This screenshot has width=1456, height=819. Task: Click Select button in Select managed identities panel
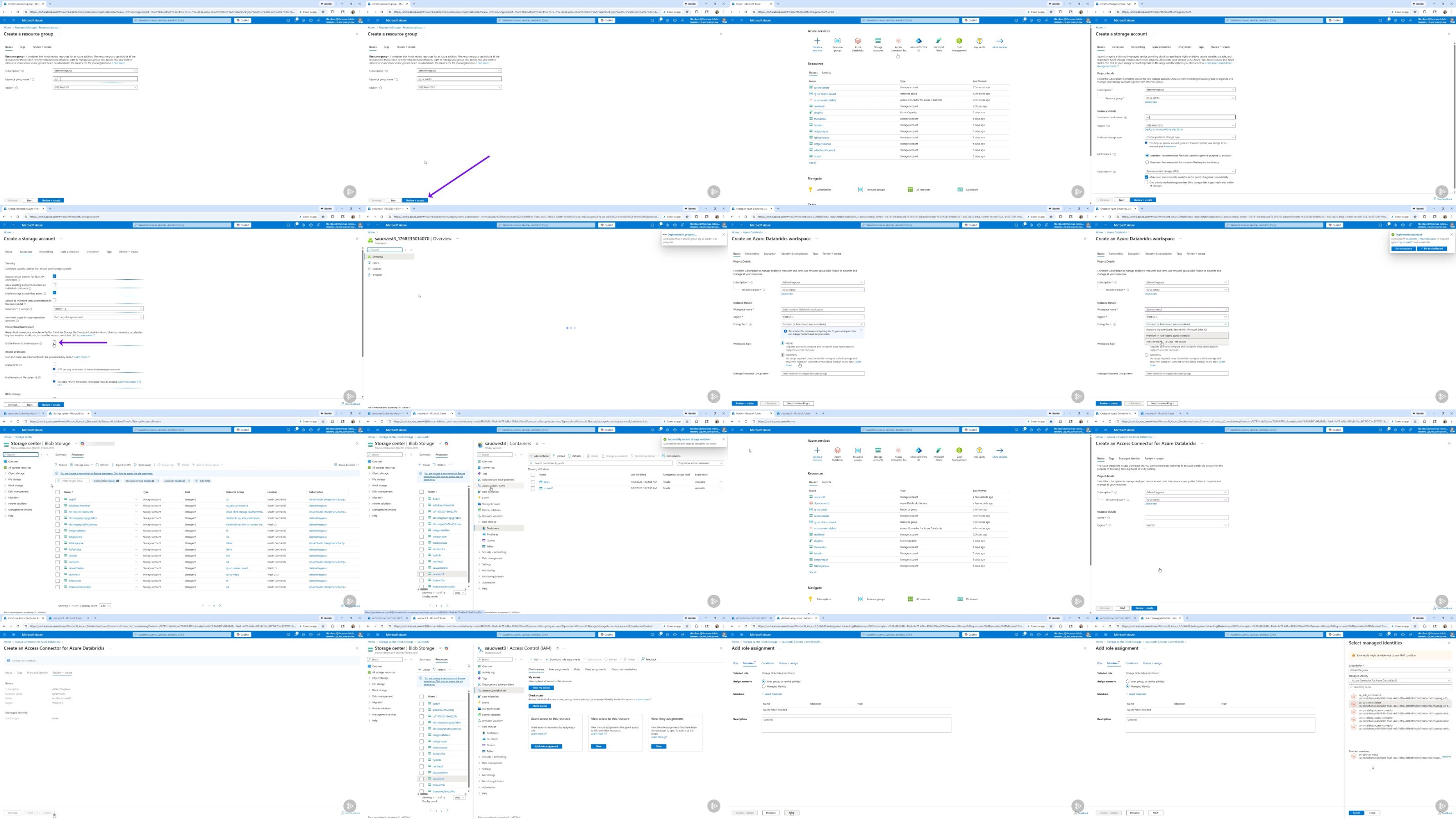(x=1356, y=813)
